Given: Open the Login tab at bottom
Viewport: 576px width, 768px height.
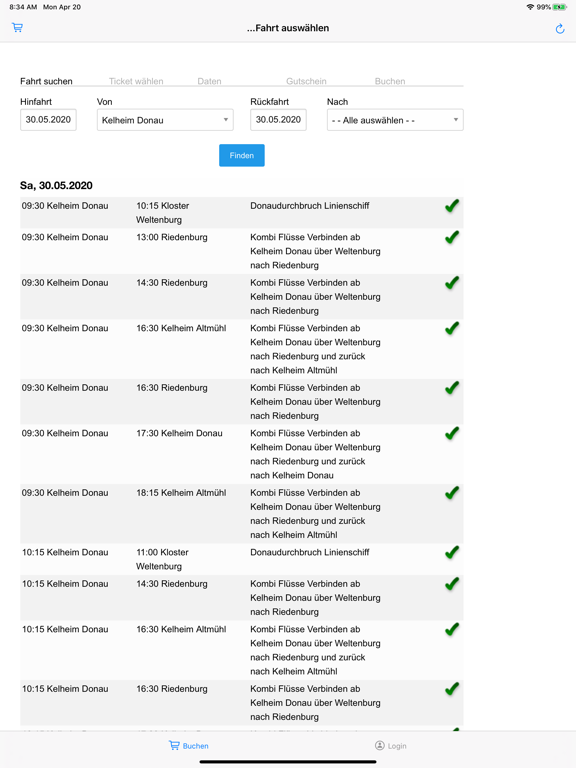Looking at the screenshot, I should (x=390, y=745).
